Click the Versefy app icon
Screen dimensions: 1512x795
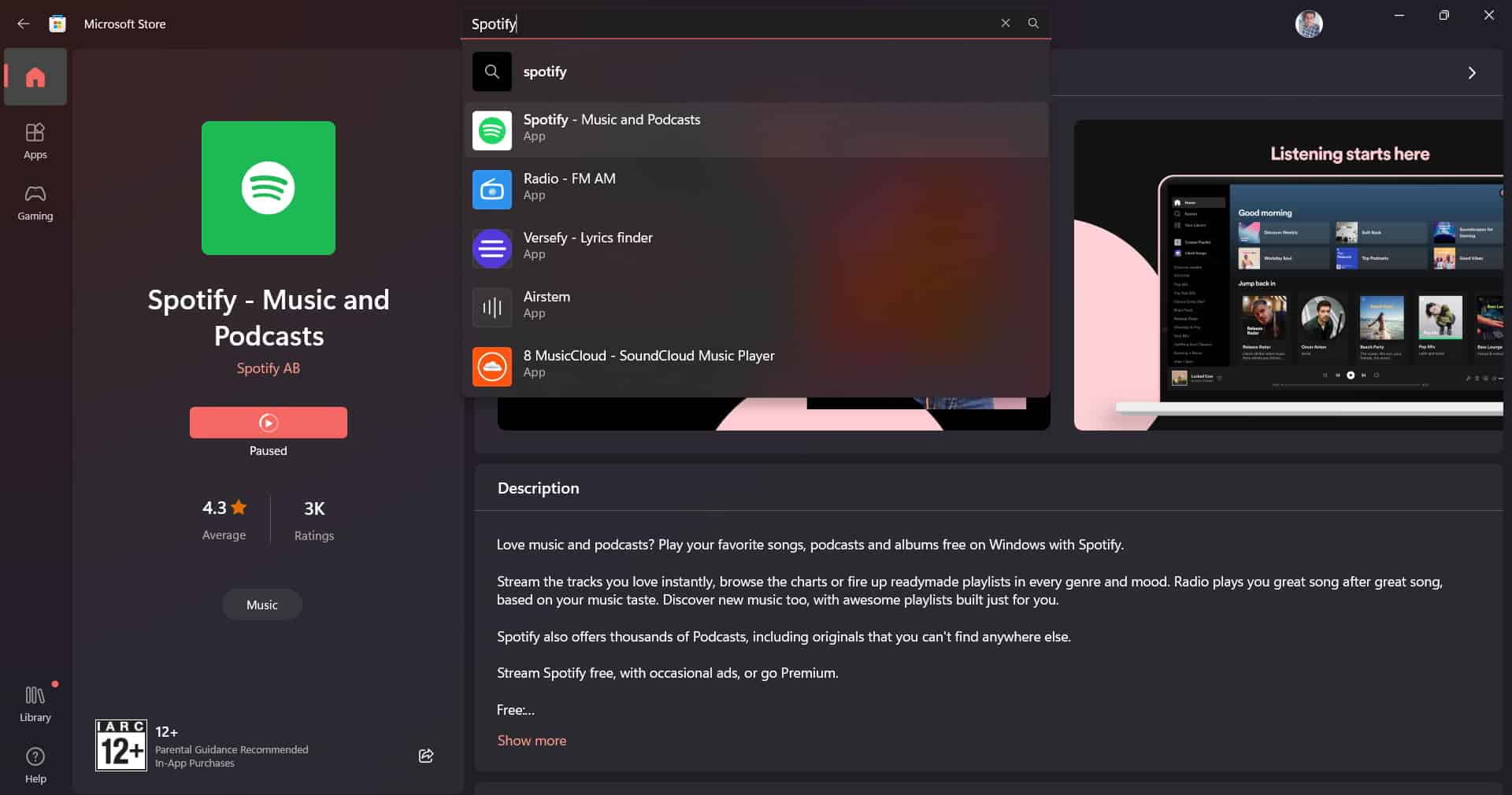point(492,249)
